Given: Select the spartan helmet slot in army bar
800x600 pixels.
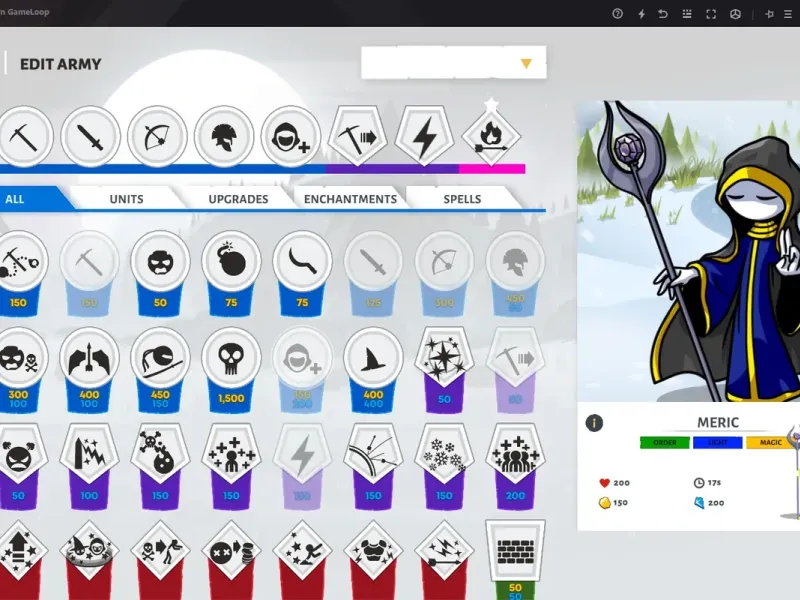Looking at the screenshot, I should [224, 136].
